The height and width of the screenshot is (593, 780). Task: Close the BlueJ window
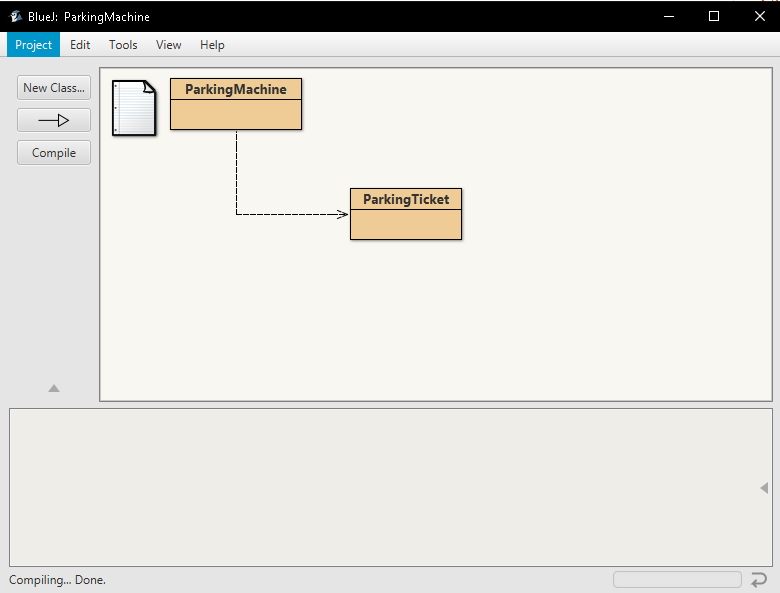tap(760, 16)
